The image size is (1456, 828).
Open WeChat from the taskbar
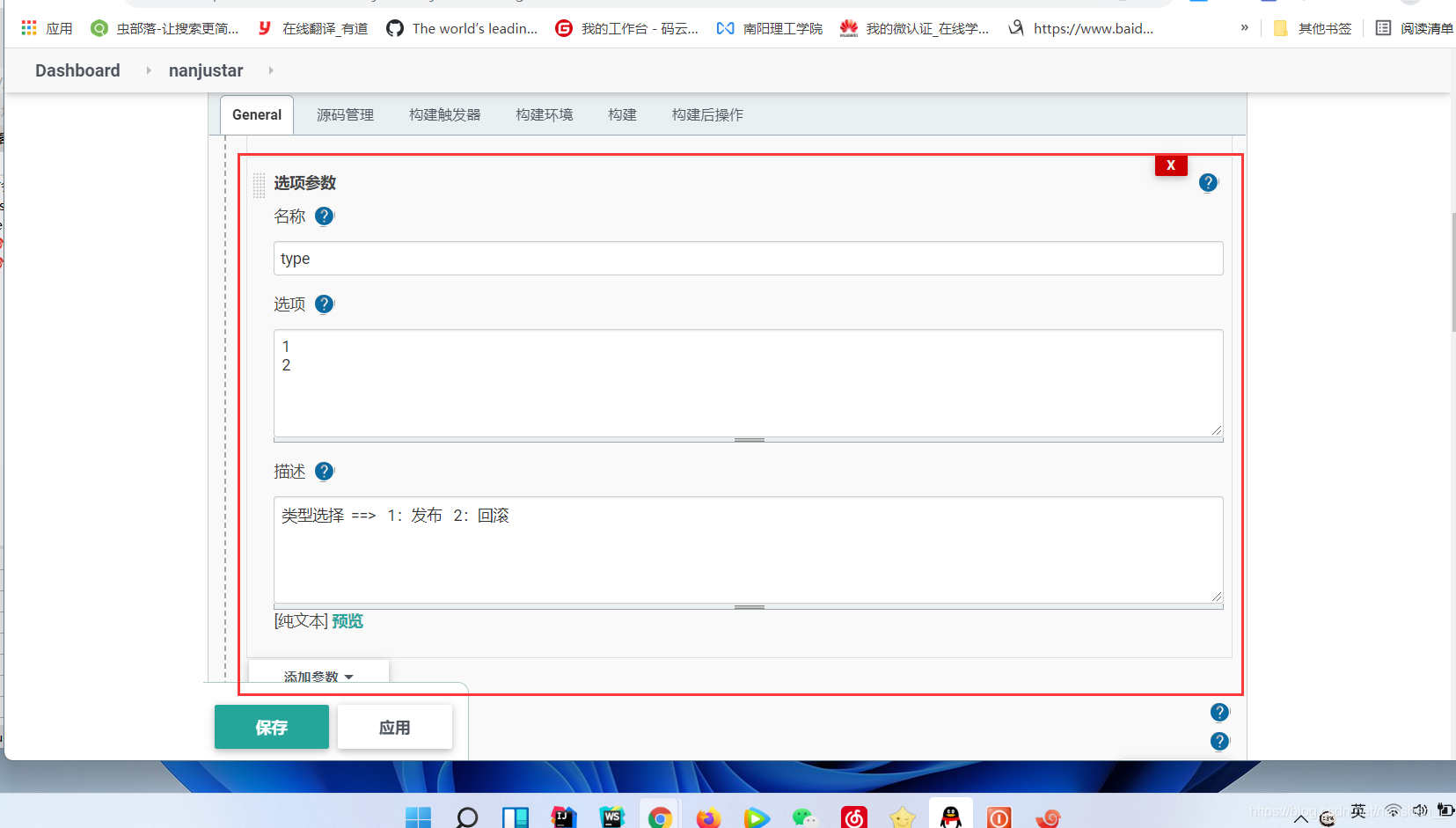(x=805, y=817)
